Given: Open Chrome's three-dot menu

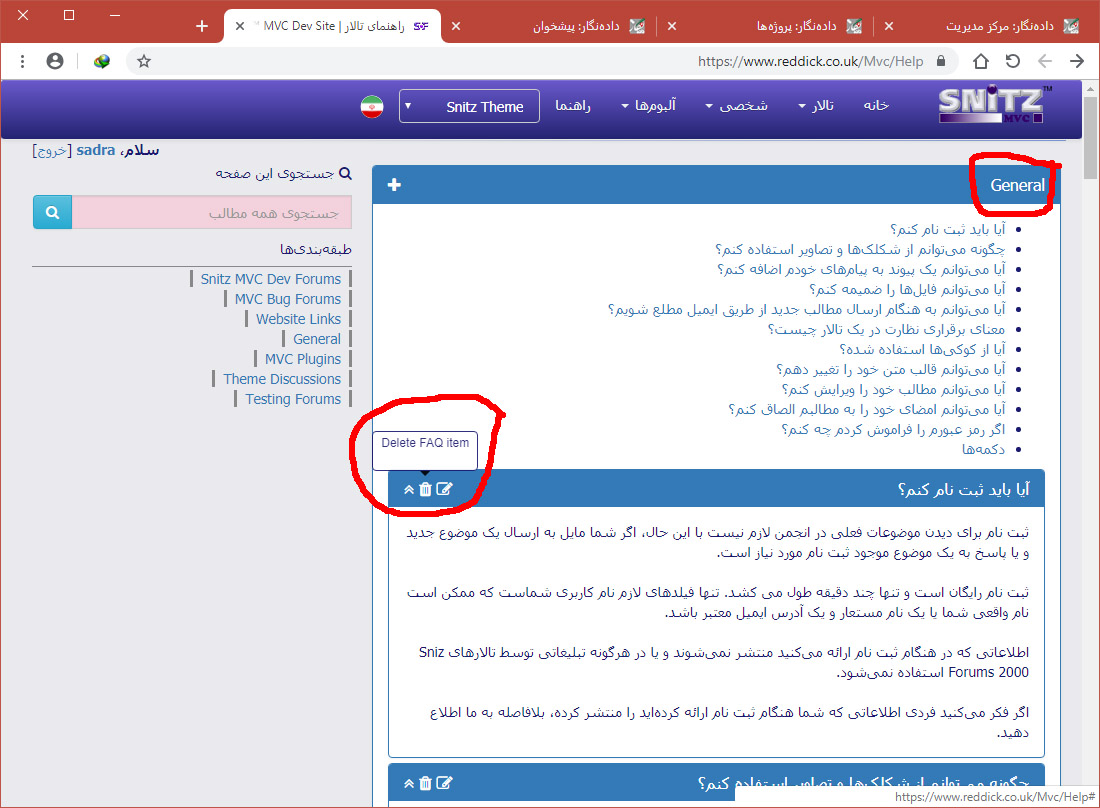Looking at the screenshot, I should coord(22,61).
